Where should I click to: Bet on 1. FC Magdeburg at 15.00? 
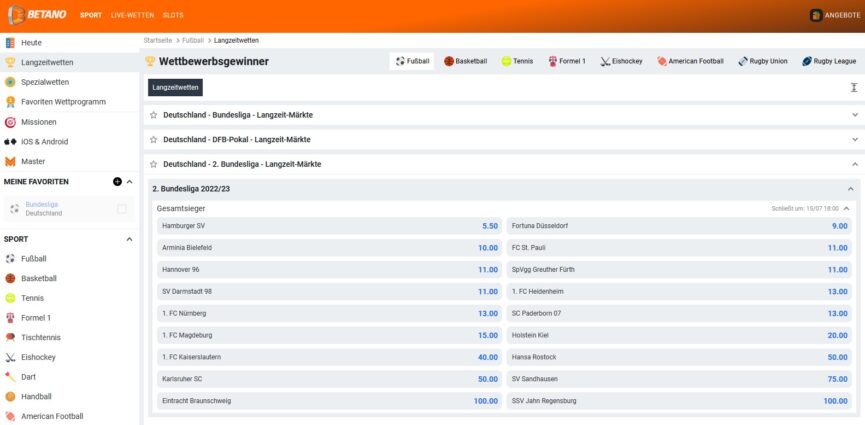point(329,335)
